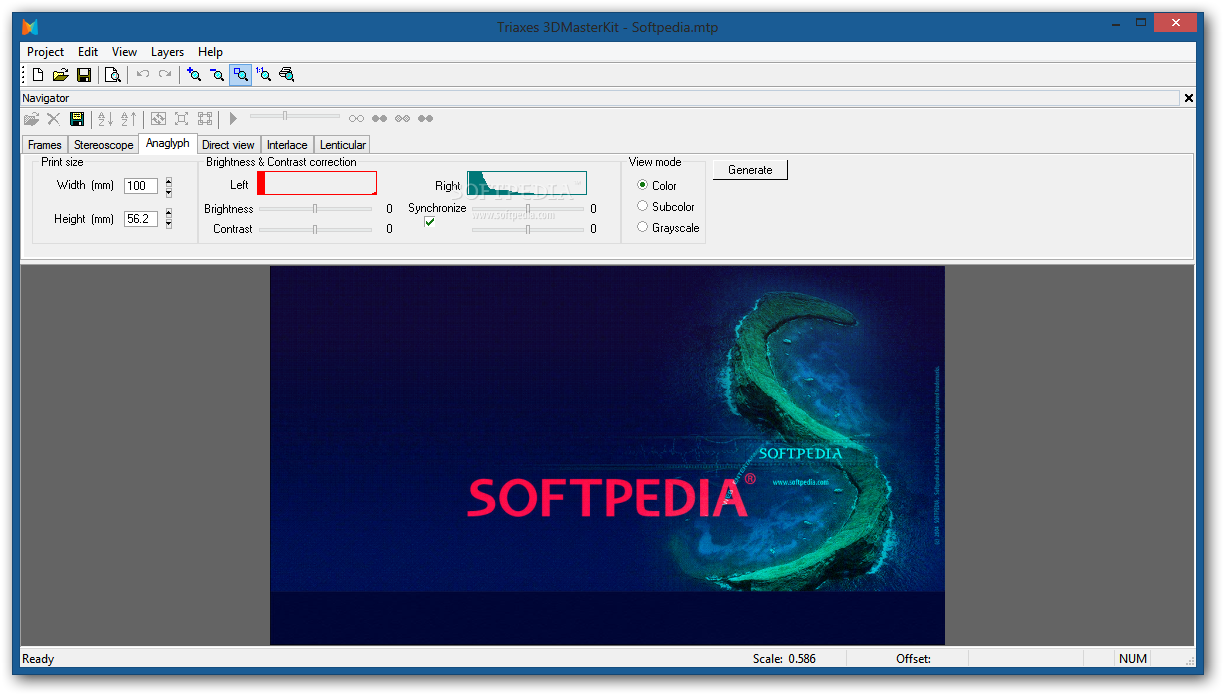Click the red Left histogram box
Viewport: 1224px width, 695px height.
pos(317,183)
